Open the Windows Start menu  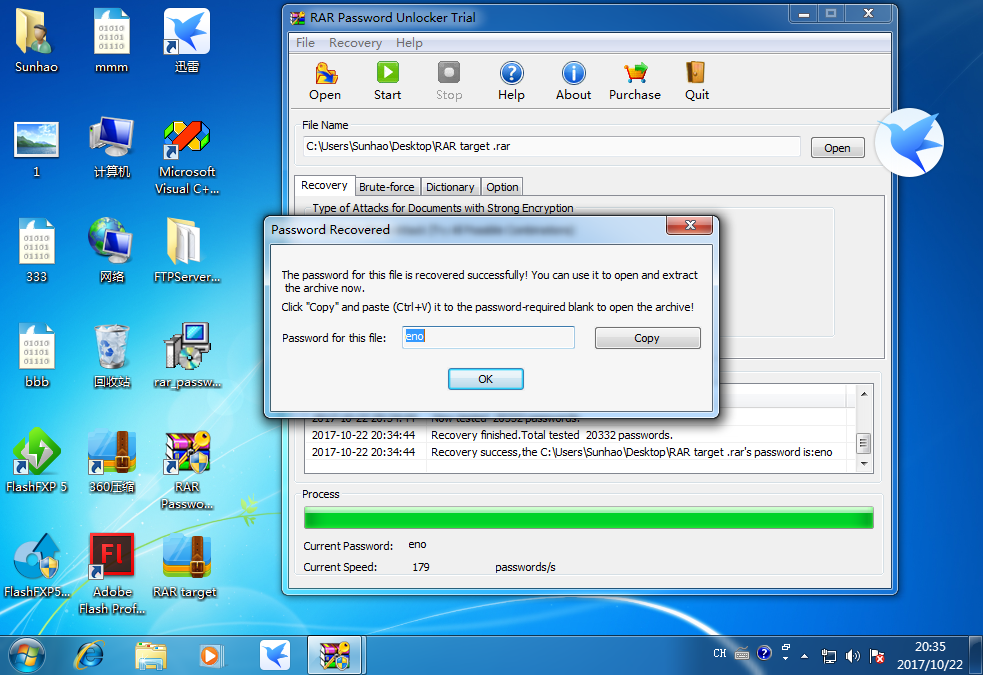point(26,656)
